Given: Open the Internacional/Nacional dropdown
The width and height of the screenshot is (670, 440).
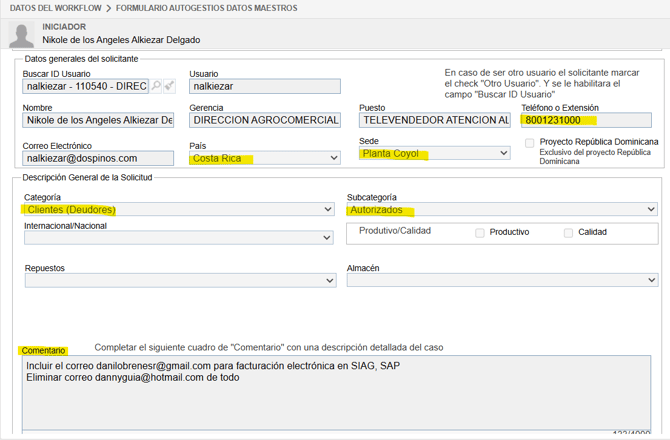Looking at the screenshot, I should (179, 238).
